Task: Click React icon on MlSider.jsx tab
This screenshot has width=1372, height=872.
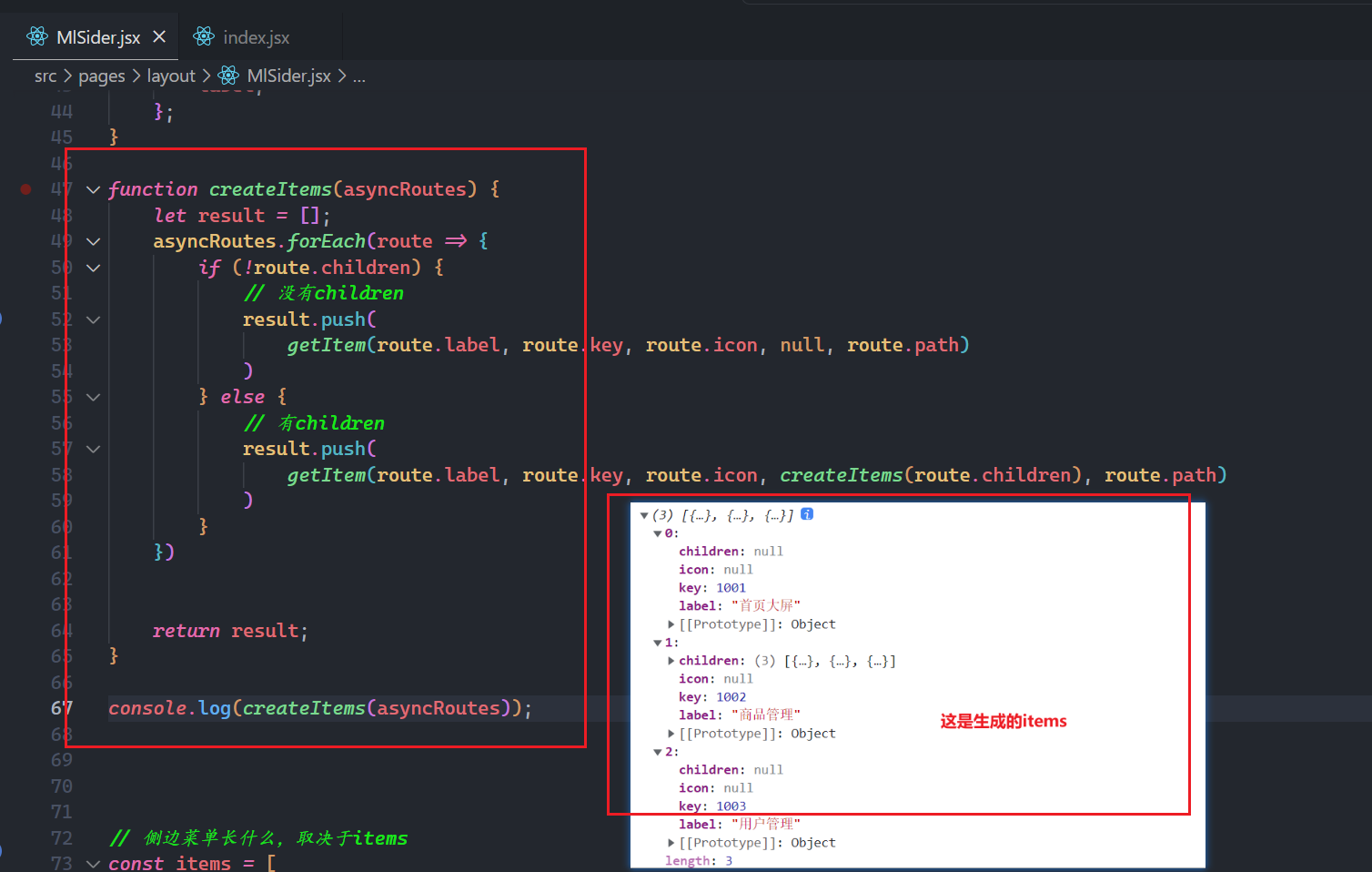Action: point(37,36)
